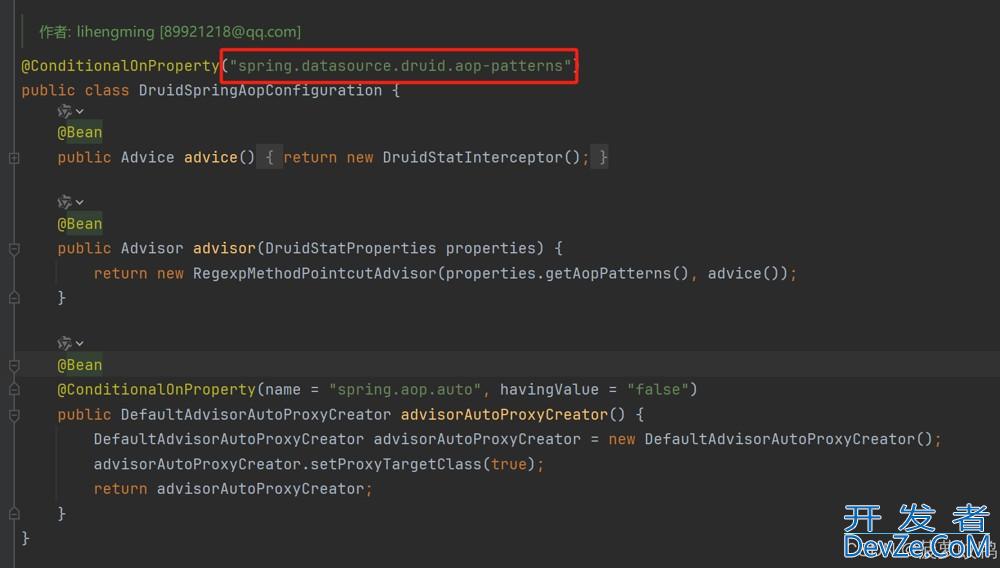The height and width of the screenshot is (568, 1000).
Task: Click class name DruidSpringAopConfiguration
Action: pyautogui.click(x=260, y=91)
